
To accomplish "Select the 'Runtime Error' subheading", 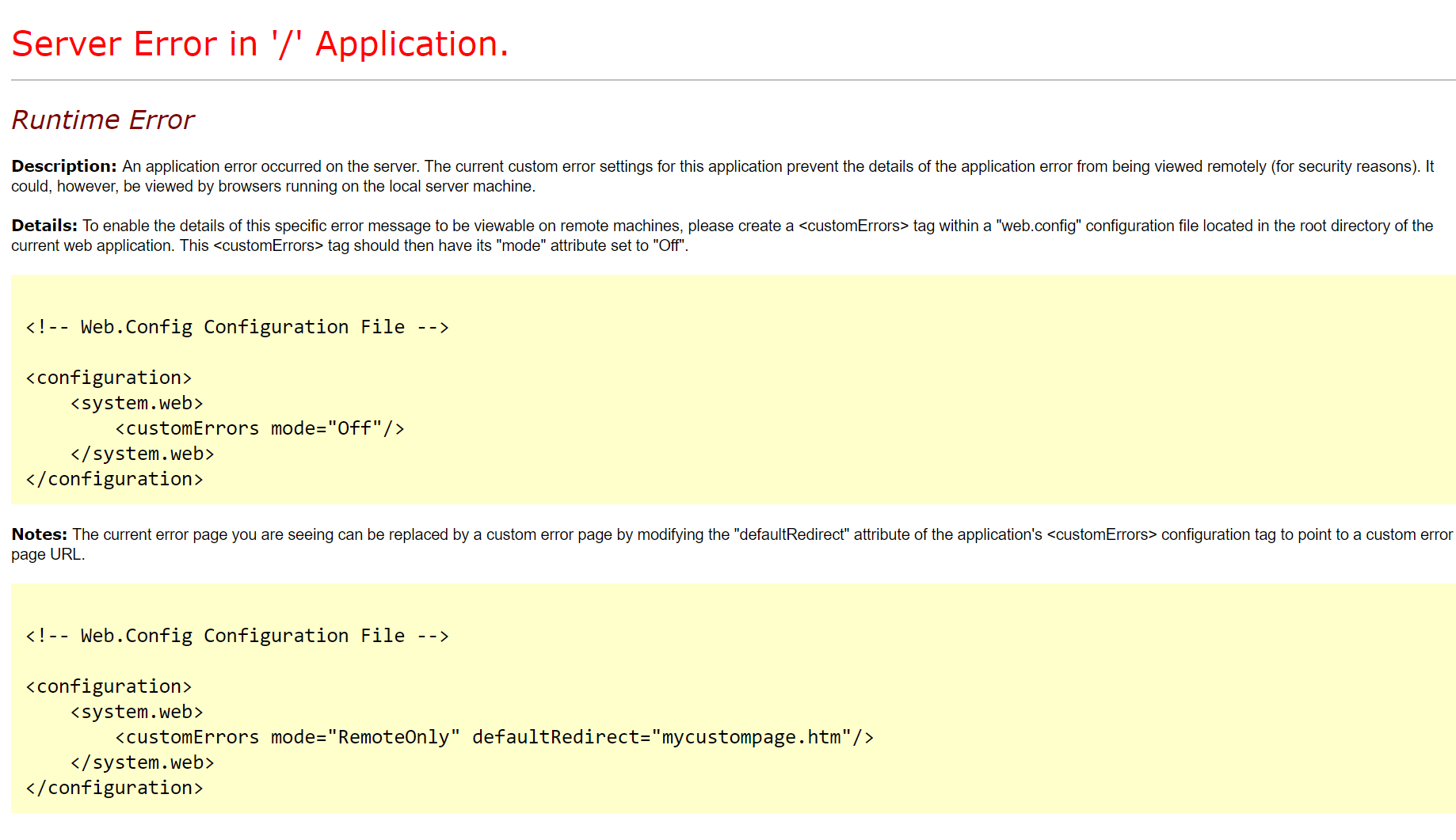I will point(103,120).
